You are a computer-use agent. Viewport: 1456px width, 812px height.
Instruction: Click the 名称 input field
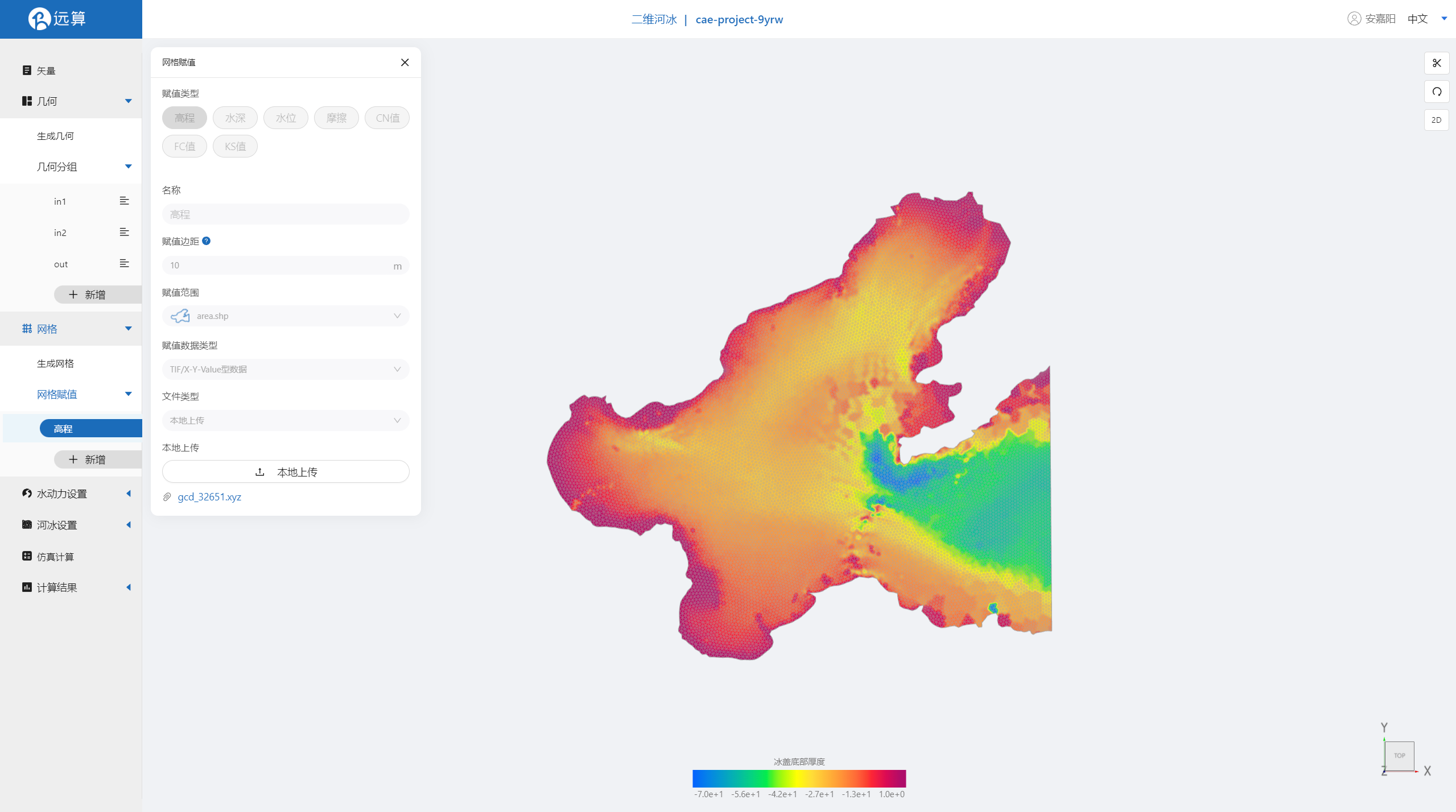[286, 214]
